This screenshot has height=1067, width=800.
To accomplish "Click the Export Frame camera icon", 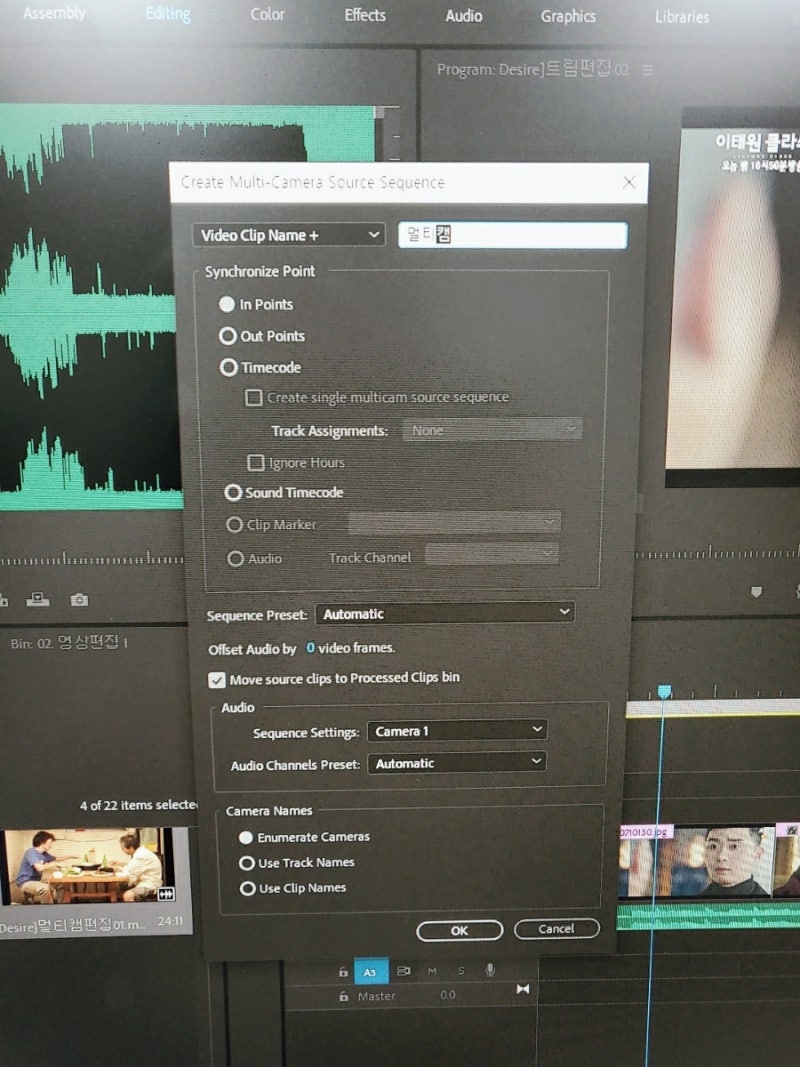I will [x=79, y=597].
